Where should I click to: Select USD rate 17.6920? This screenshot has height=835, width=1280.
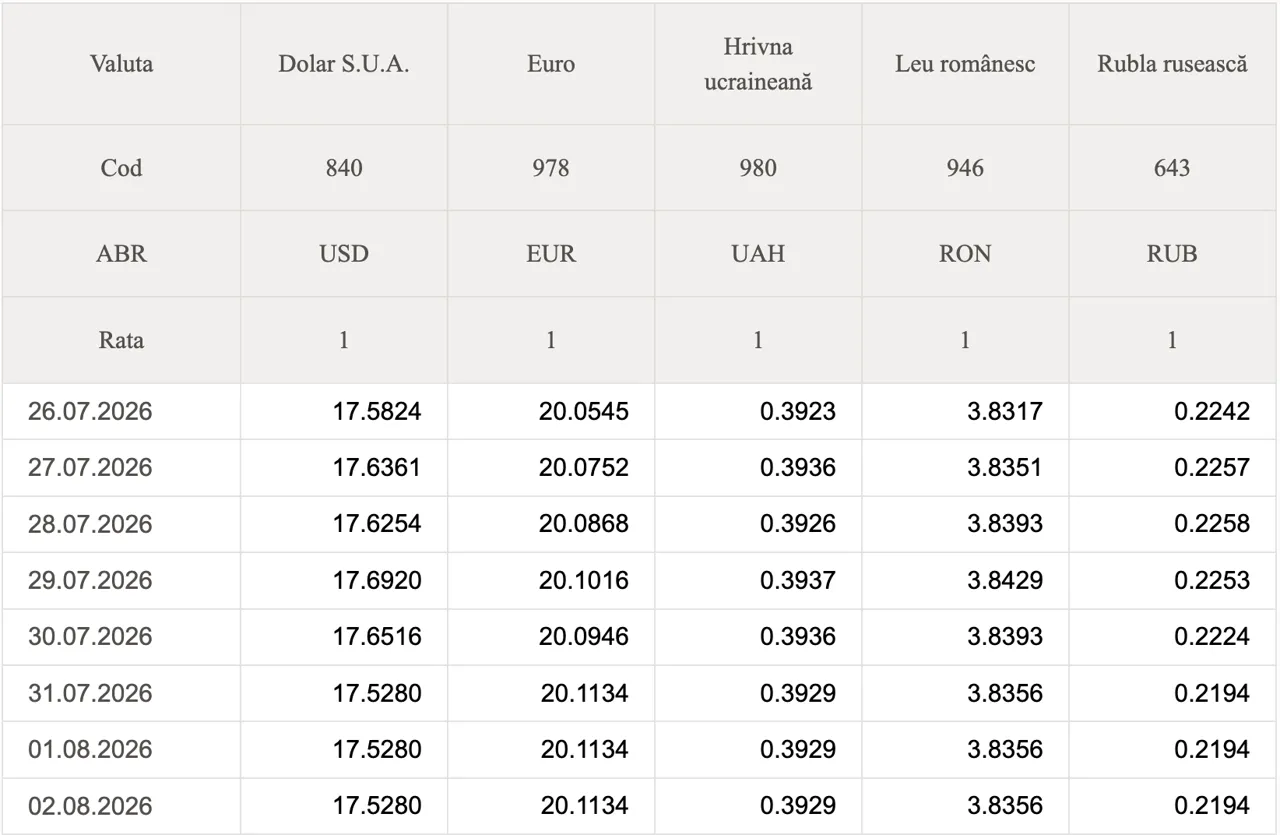tap(377, 581)
